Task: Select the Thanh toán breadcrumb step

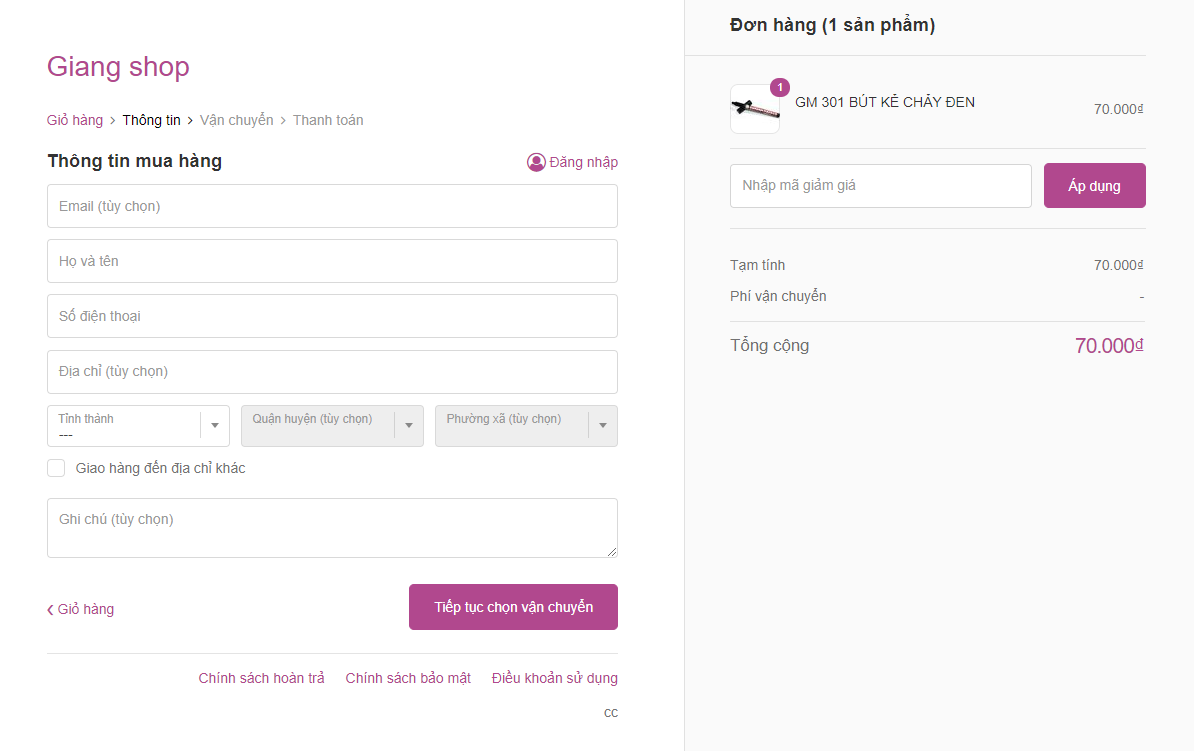Action: 328,120
